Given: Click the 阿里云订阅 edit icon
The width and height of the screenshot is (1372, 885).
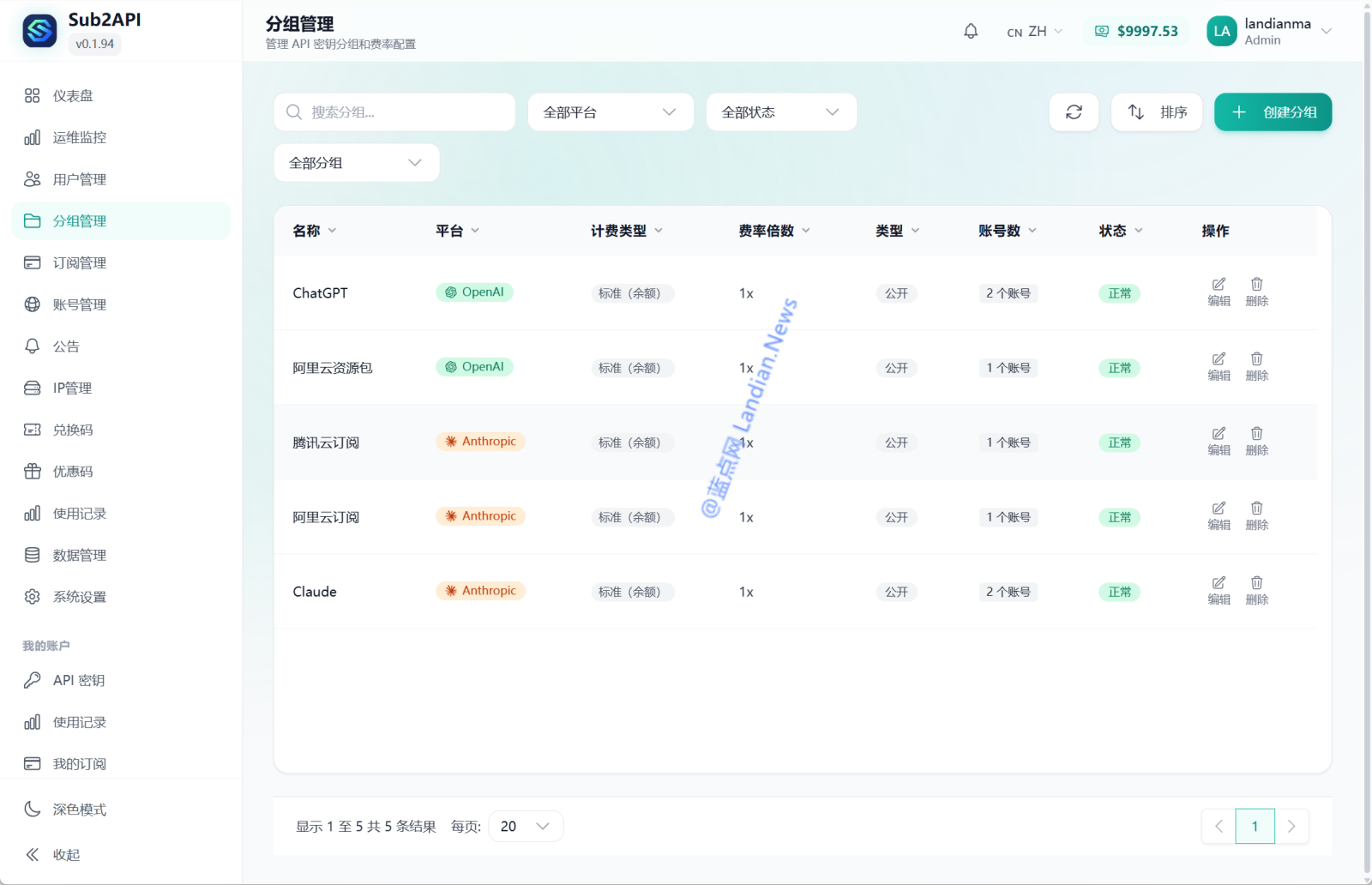Looking at the screenshot, I should coord(1219,515).
